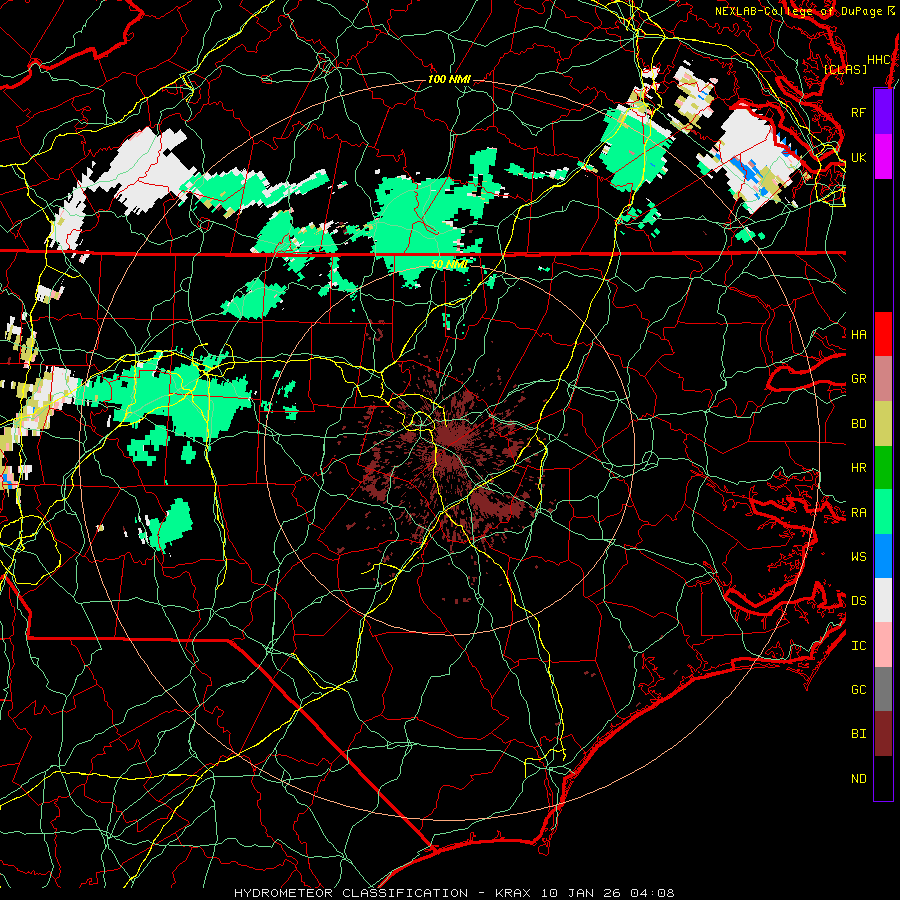This screenshot has height=900, width=900.
Task: Click the IC pink legend swatch
Action: tap(883, 645)
